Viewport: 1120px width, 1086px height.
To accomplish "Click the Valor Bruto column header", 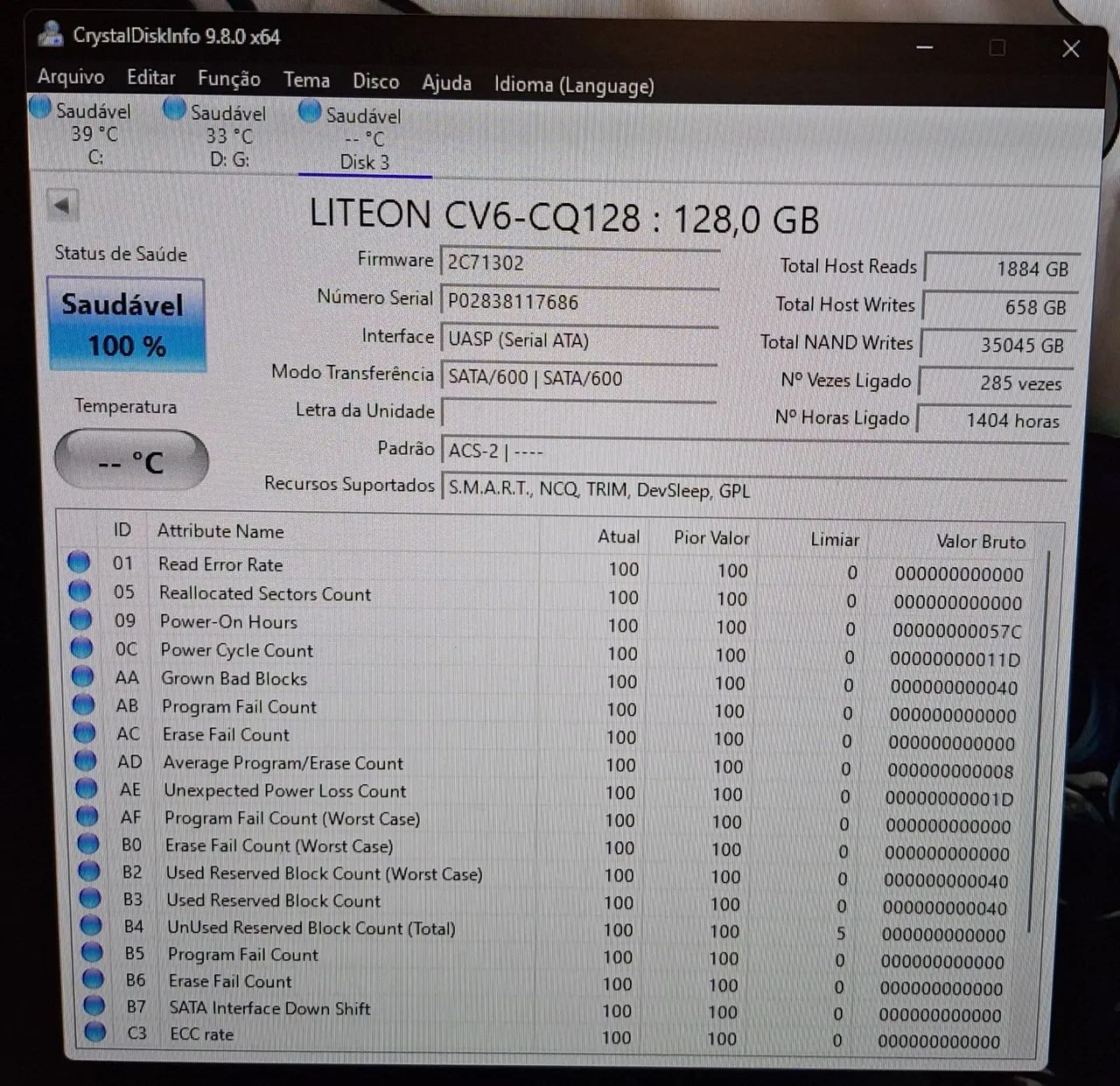I will point(981,542).
